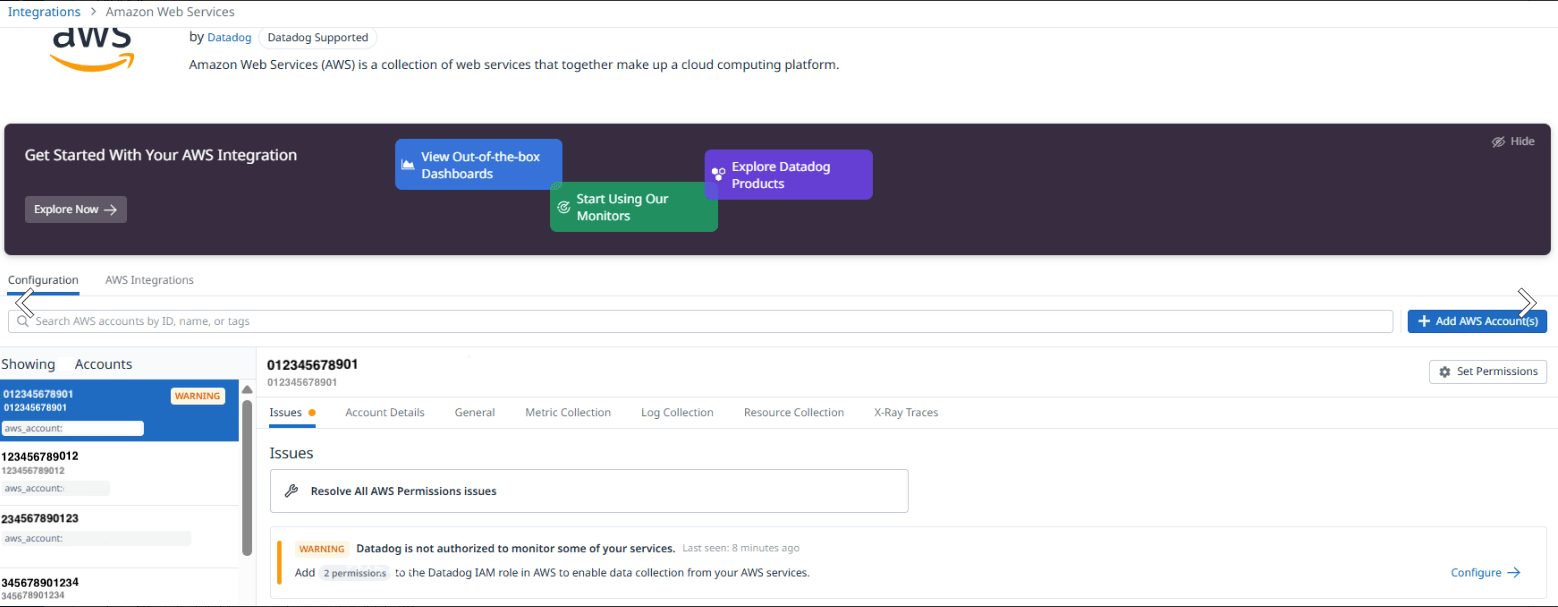Click 'Last seen: 8 minutes ago' text
The height and width of the screenshot is (607, 1558).
[741, 548]
